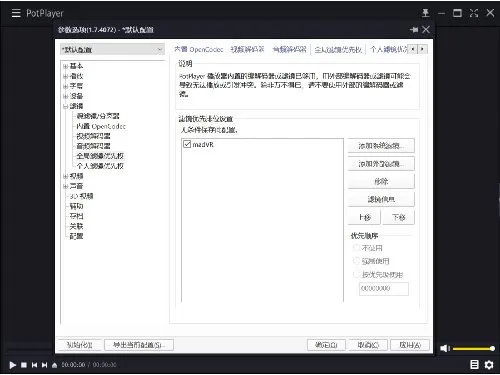Switch to the 个人滤镜优先权 tab
Image resolution: width=500 pixels, height=375 pixels.
(x=388, y=49)
